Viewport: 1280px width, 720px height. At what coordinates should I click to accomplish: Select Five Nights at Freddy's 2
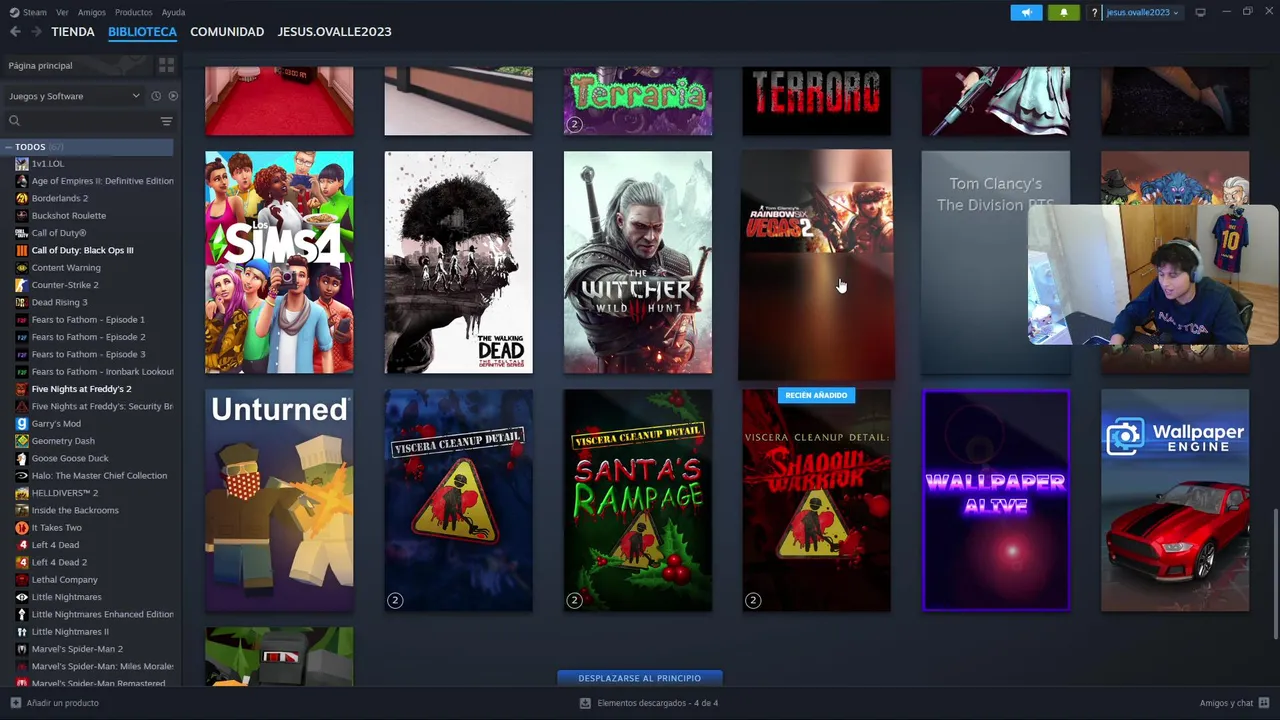point(81,389)
